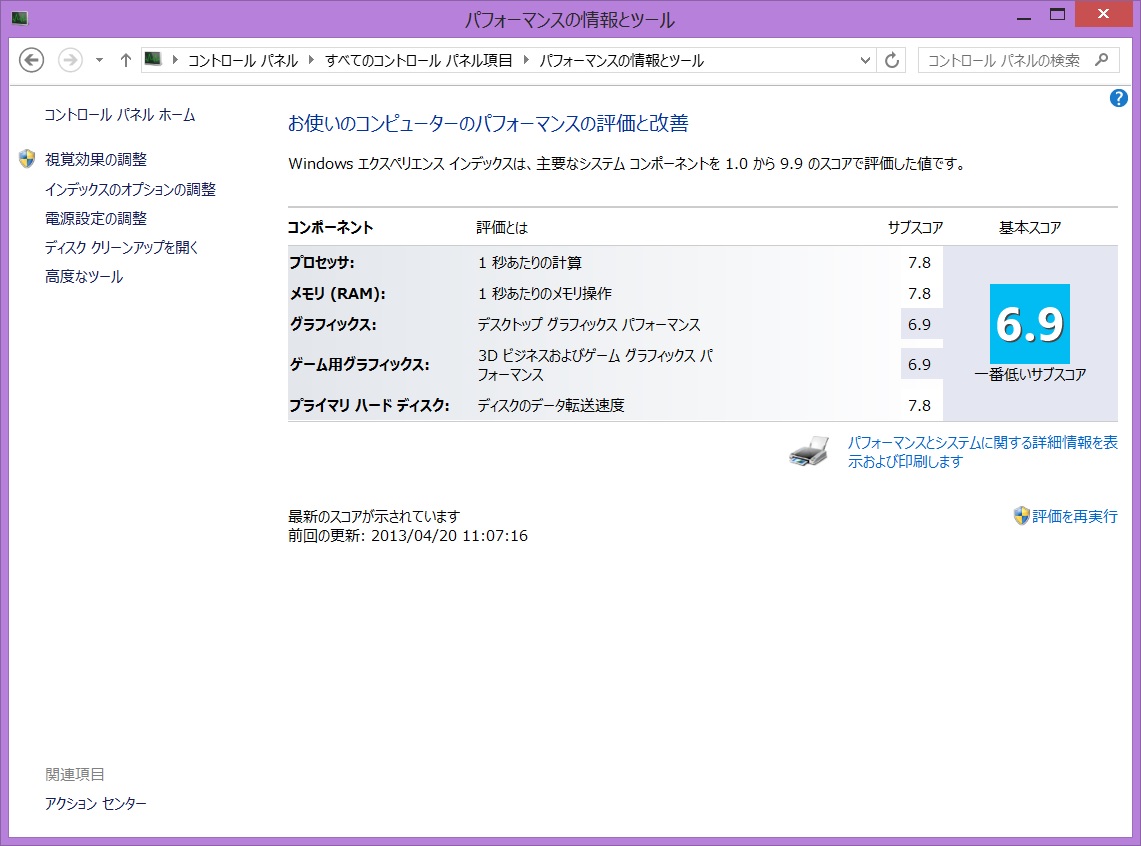The height and width of the screenshot is (846, 1141).
Task: Click the ゲーム用グラフィックス subscore 6.9
Action: click(919, 364)
